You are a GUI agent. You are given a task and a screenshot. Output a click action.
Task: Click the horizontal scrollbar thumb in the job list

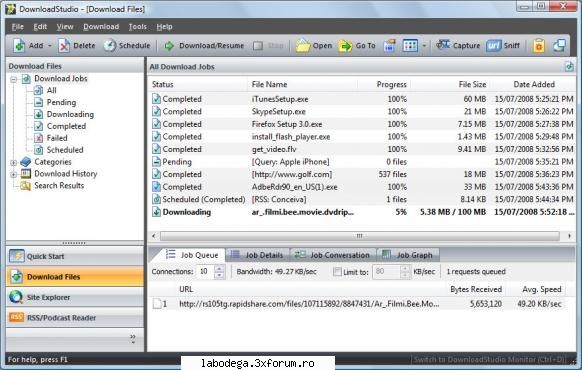click(x=359, y=236)
